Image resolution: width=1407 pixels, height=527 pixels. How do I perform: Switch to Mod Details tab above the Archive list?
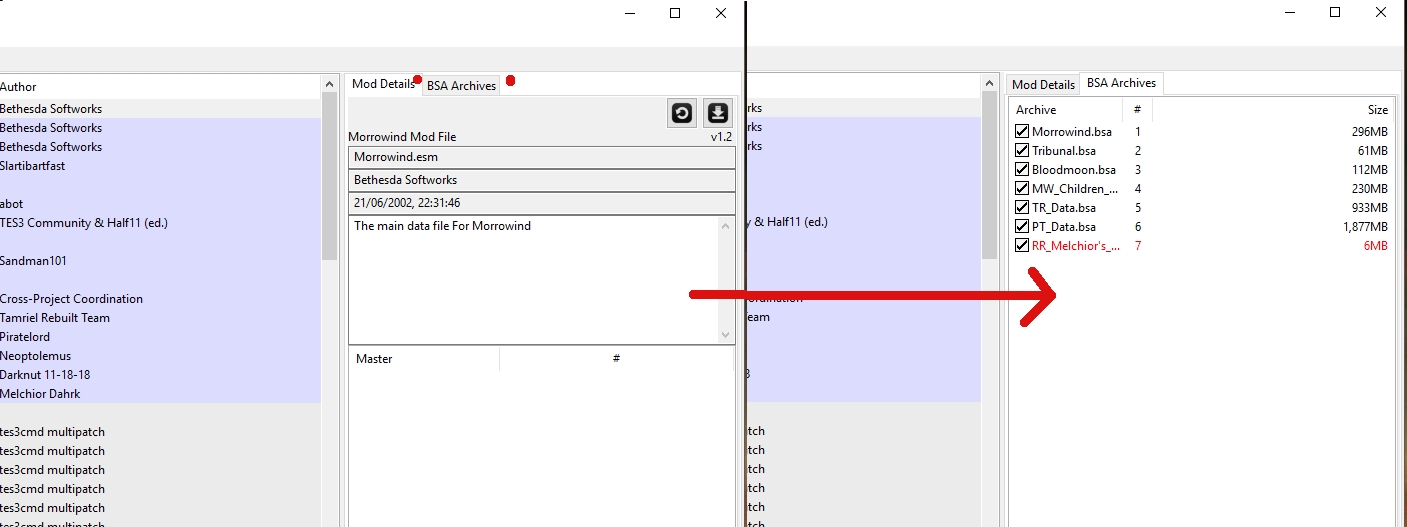click(1043, 85)
